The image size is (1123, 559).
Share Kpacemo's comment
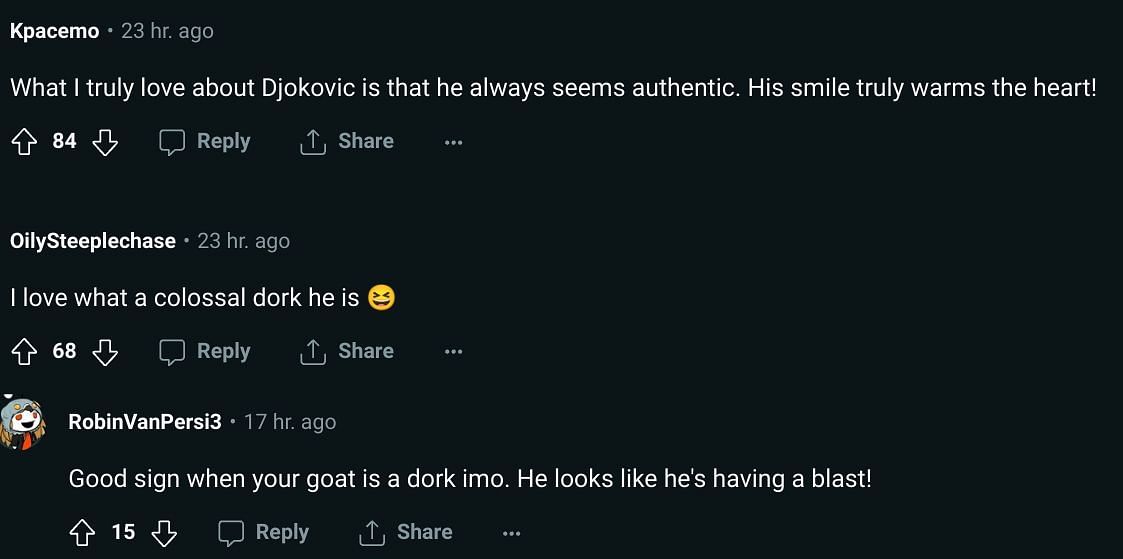pos(347,142)
